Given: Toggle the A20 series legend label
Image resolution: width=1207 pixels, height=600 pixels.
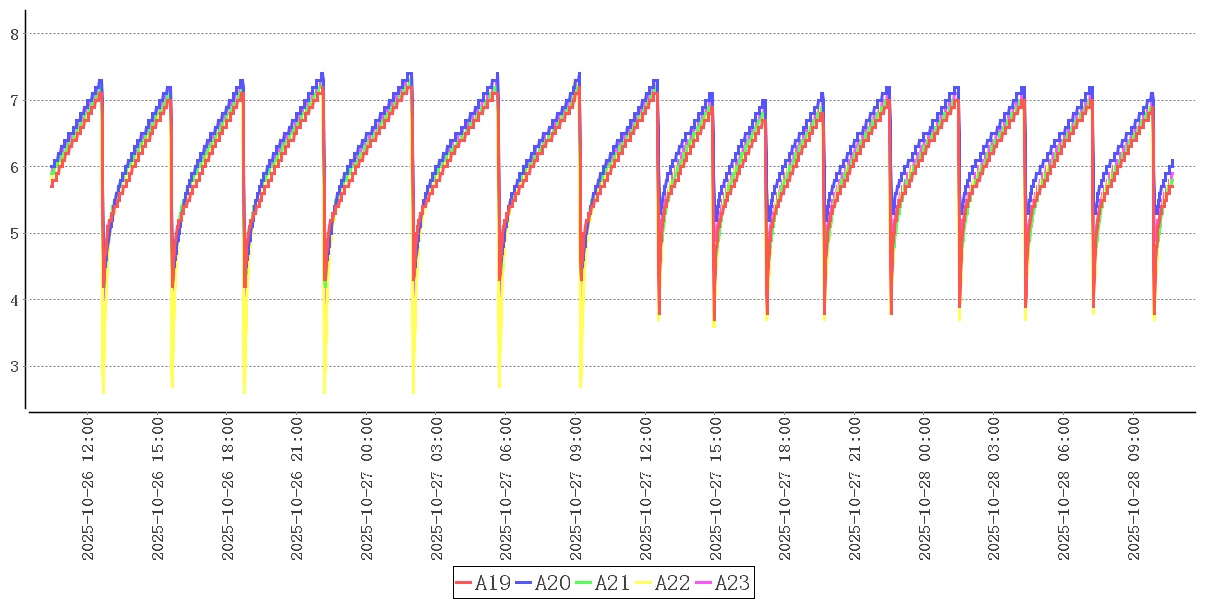Looking at the screenshot, I should click(553, 583).
